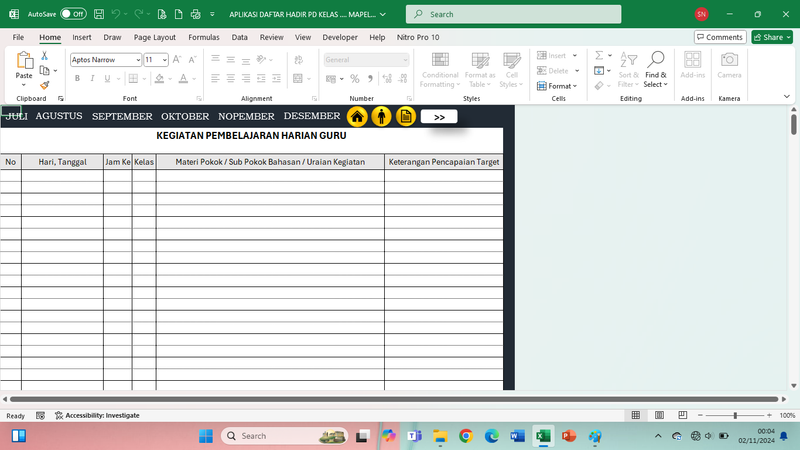Click in the title bar Search box
This screenshot has width=800, height=450.
click(x=513, y=14)
